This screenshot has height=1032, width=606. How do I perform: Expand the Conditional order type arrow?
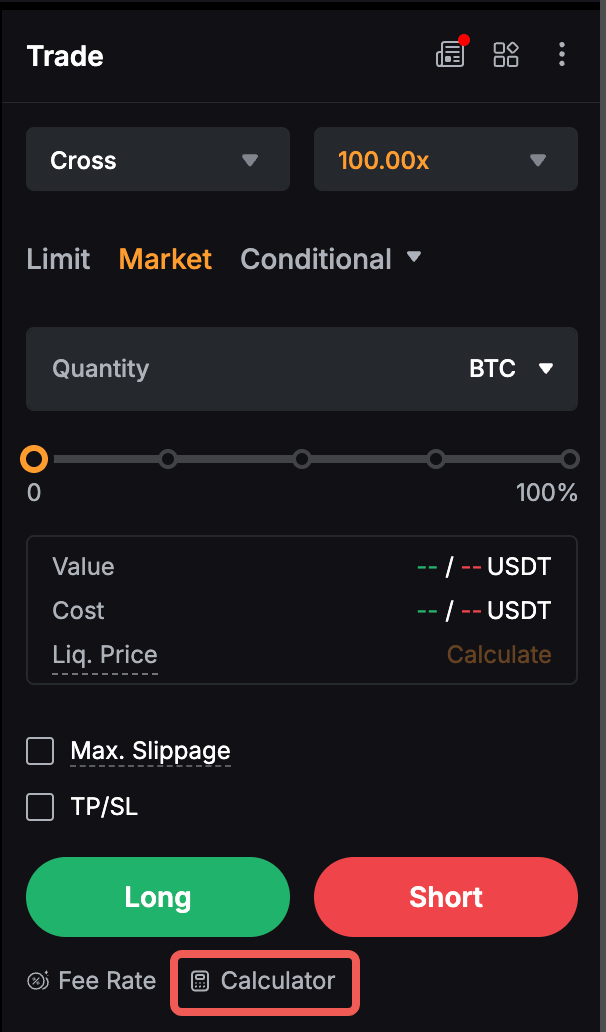[414, 258]
